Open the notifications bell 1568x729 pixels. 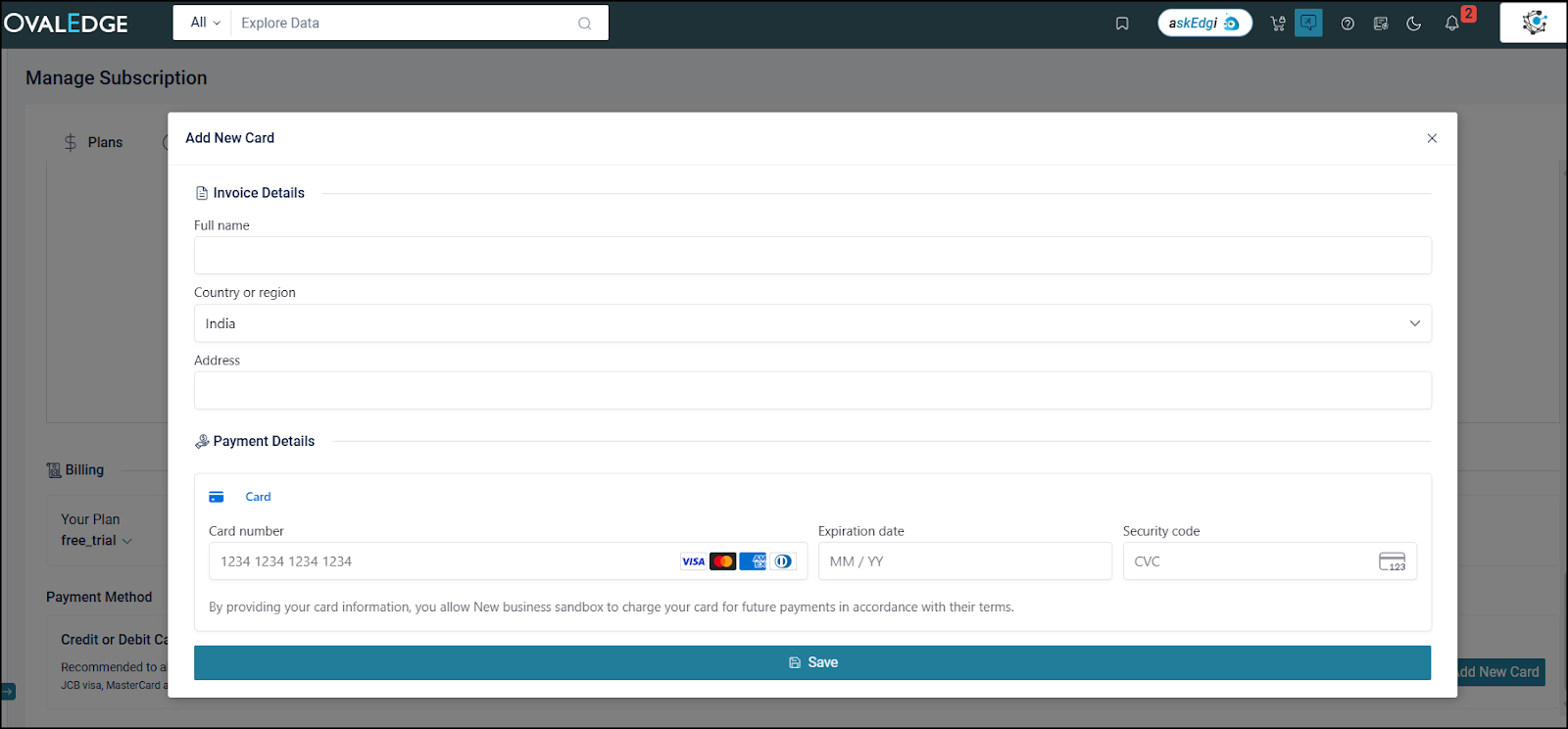tap(1452, 24)
